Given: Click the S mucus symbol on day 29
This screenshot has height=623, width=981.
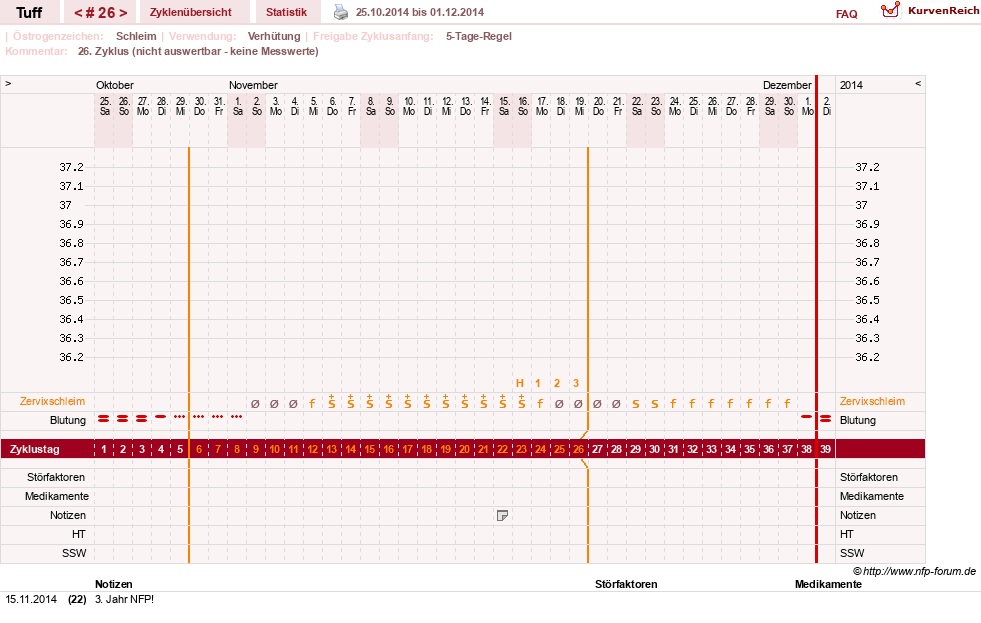Looking at the screenshot, I should click(x=636, y=405).
